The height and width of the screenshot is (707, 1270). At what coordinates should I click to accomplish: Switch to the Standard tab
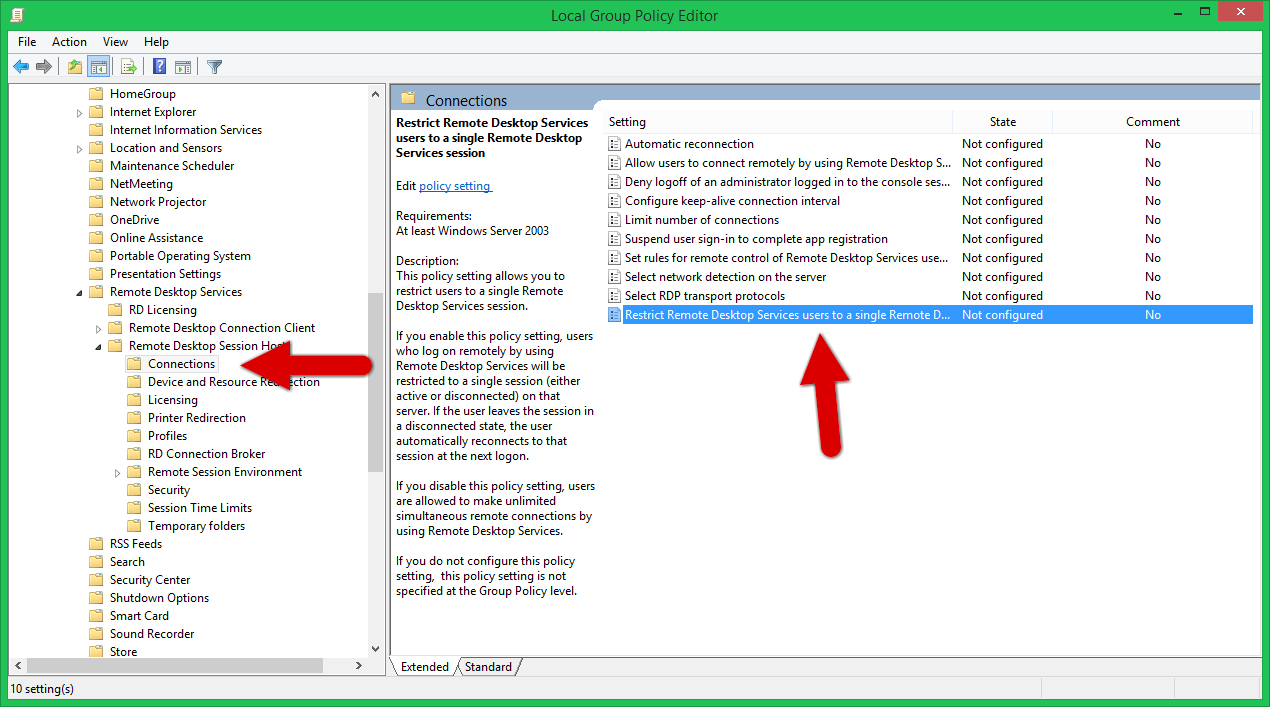point(489,667)
